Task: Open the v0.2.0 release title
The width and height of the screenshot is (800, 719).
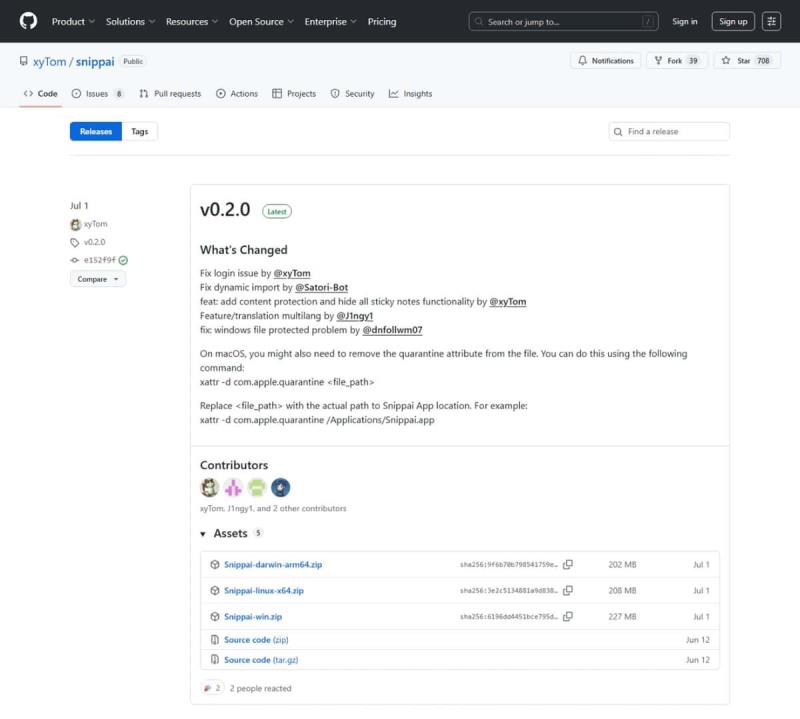Action: pos(225,210)
